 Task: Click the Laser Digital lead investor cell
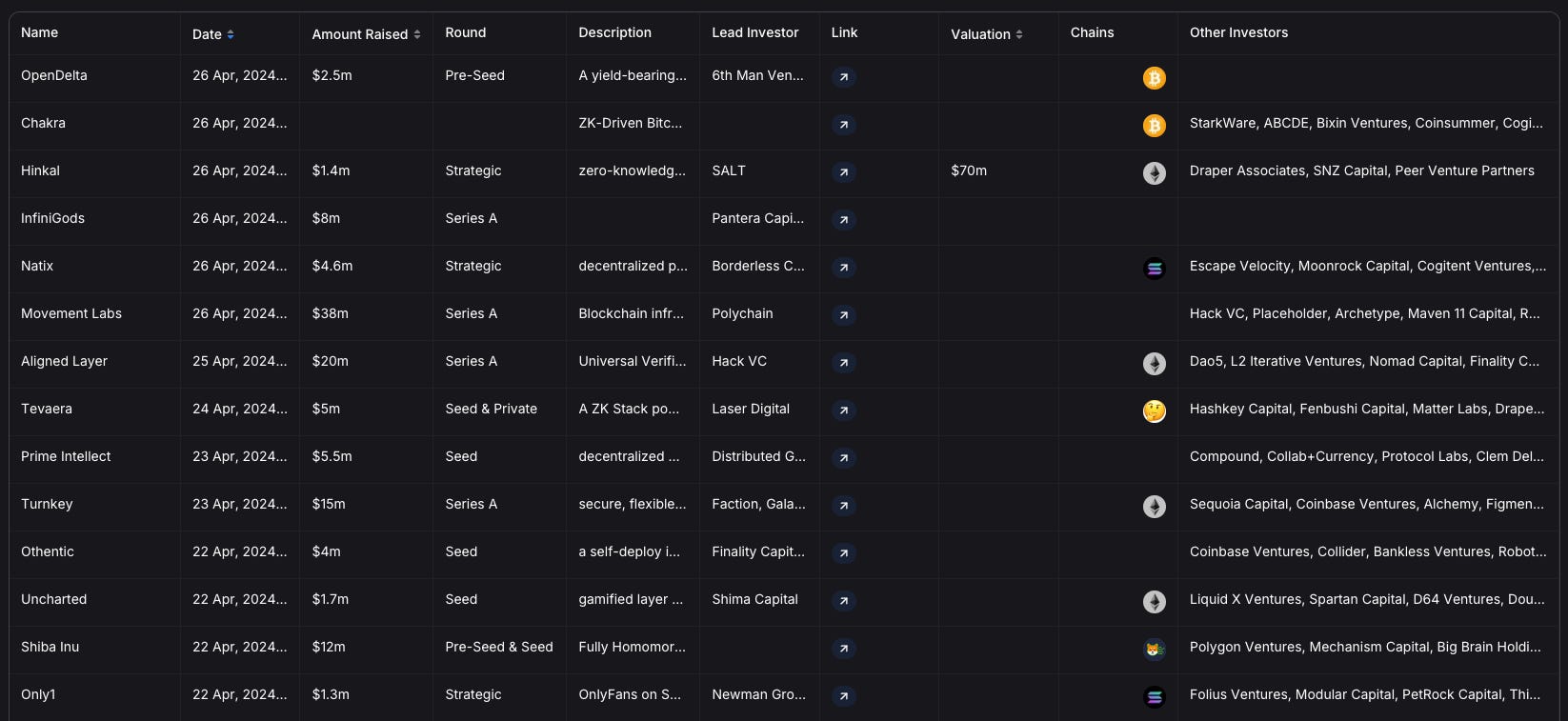pos(751,409)
